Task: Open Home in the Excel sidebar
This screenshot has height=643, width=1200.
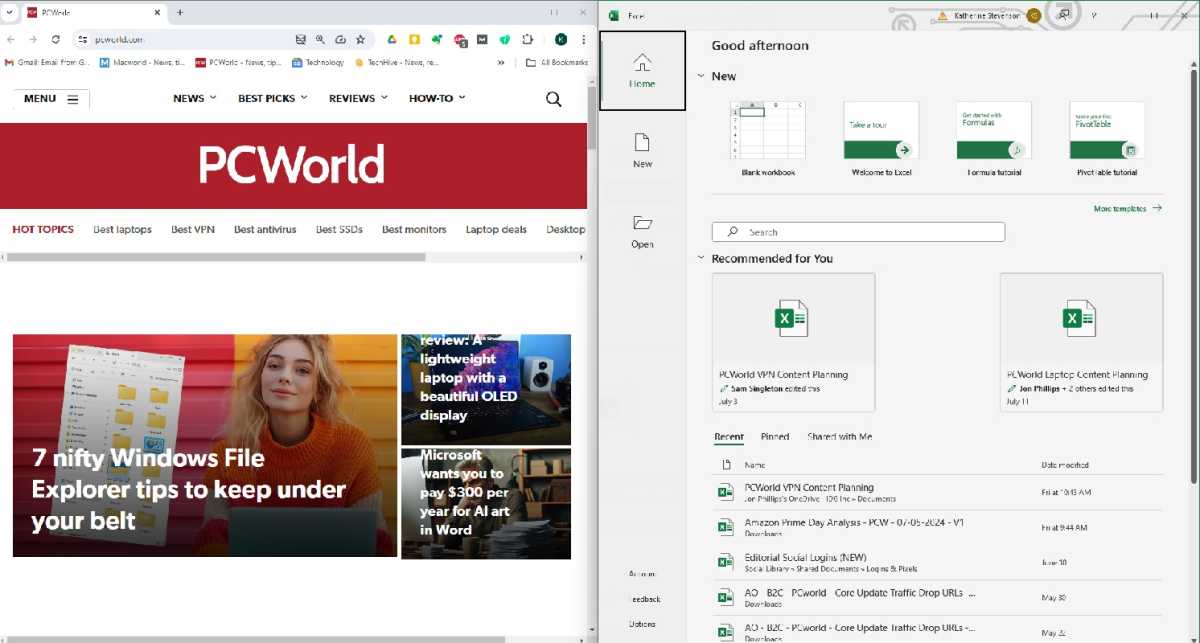Action: (642, 70)
